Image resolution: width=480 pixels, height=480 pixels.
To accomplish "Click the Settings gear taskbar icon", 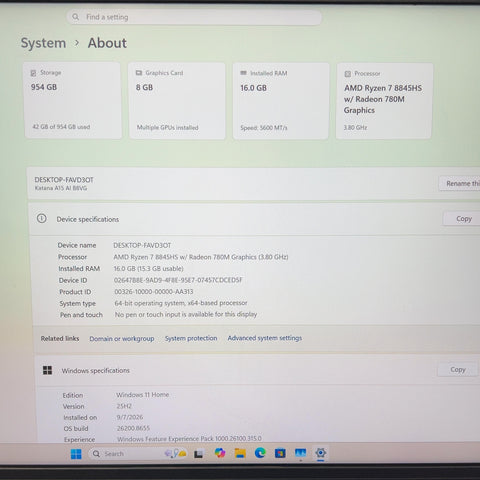I will coord(320,453).
